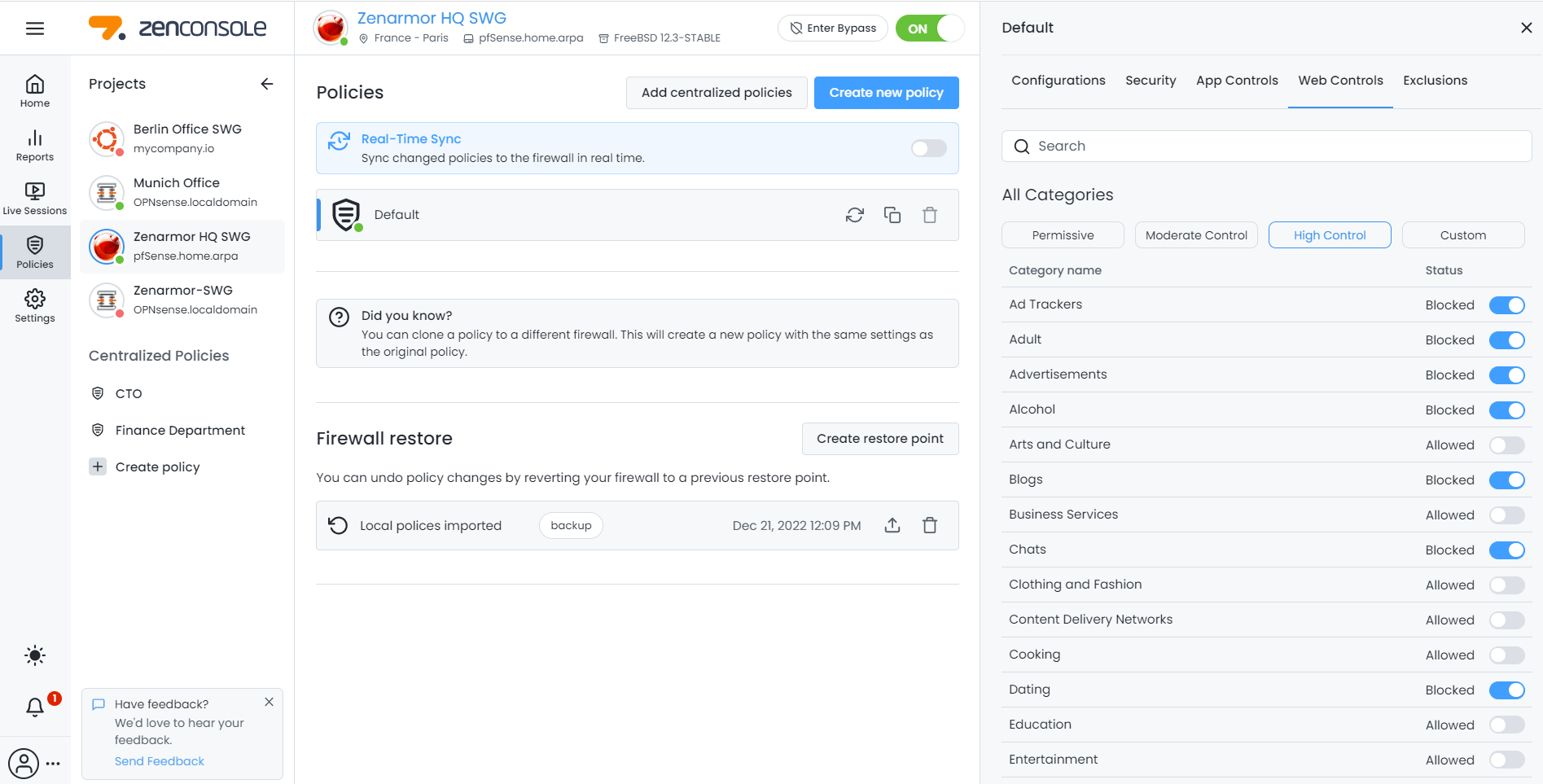Dismiss the Have feedback box

tap(269, 702)
